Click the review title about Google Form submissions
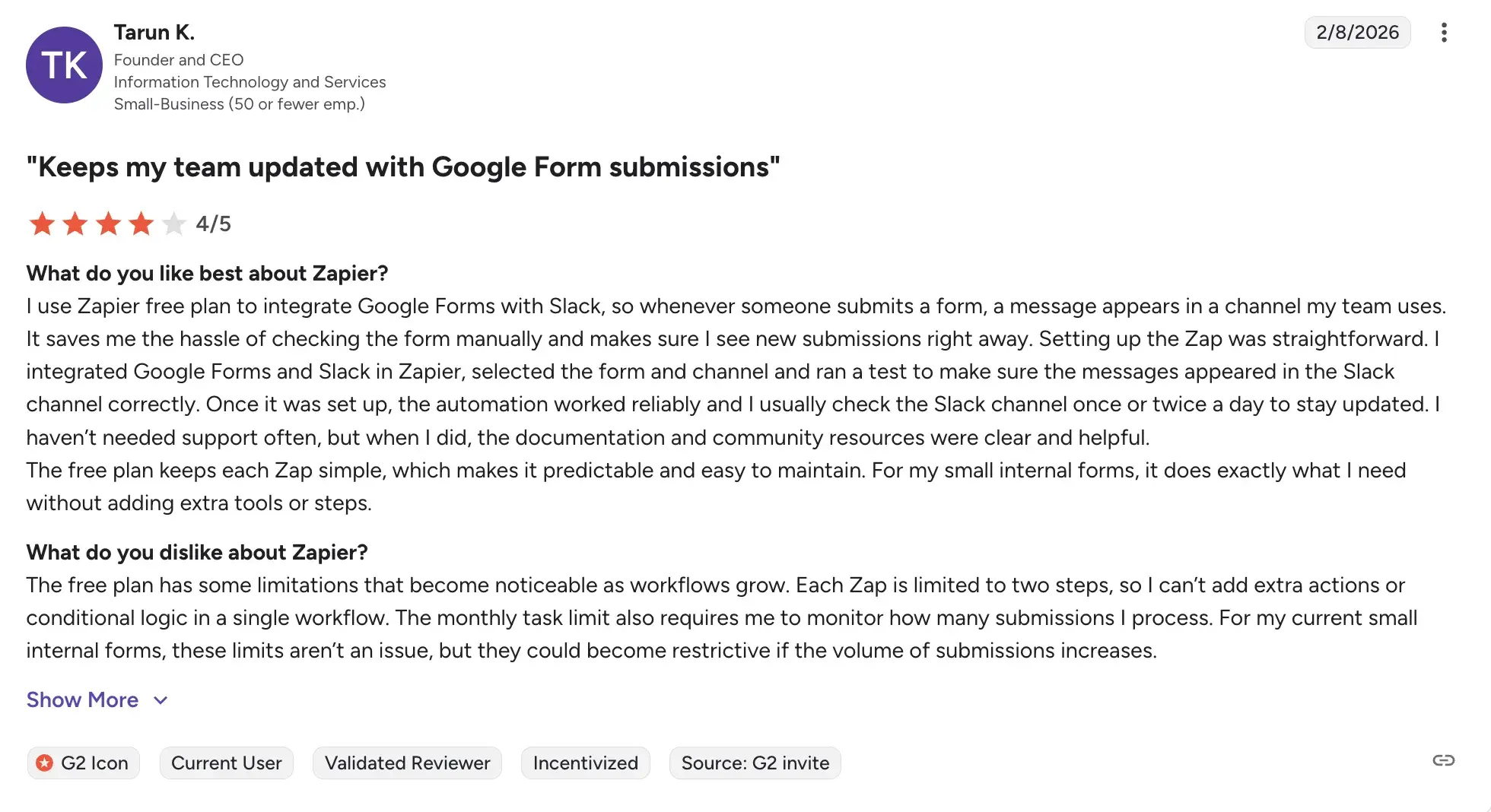1491x812 pixels. tap(403, 167)
